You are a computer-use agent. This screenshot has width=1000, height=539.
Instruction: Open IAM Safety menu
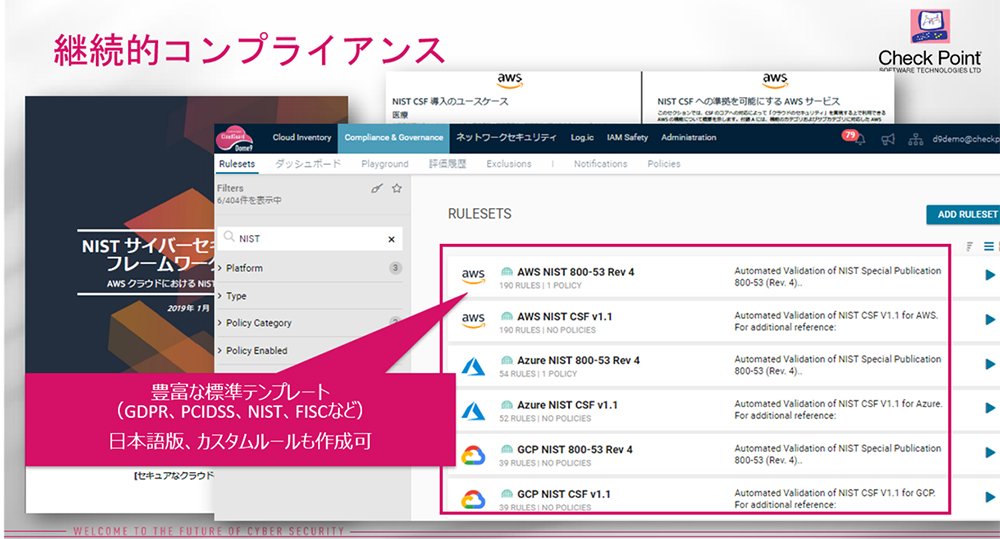(627, 137)
